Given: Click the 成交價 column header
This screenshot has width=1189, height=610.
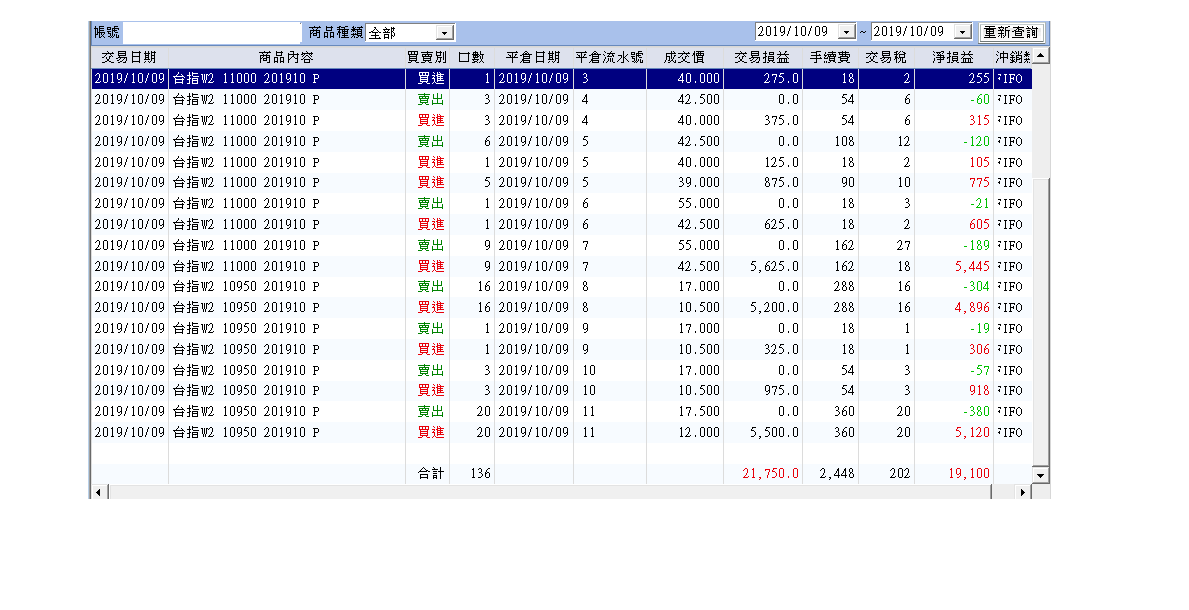Looking at the screenshot, I should pyautogui.click(x=685, y=57).
